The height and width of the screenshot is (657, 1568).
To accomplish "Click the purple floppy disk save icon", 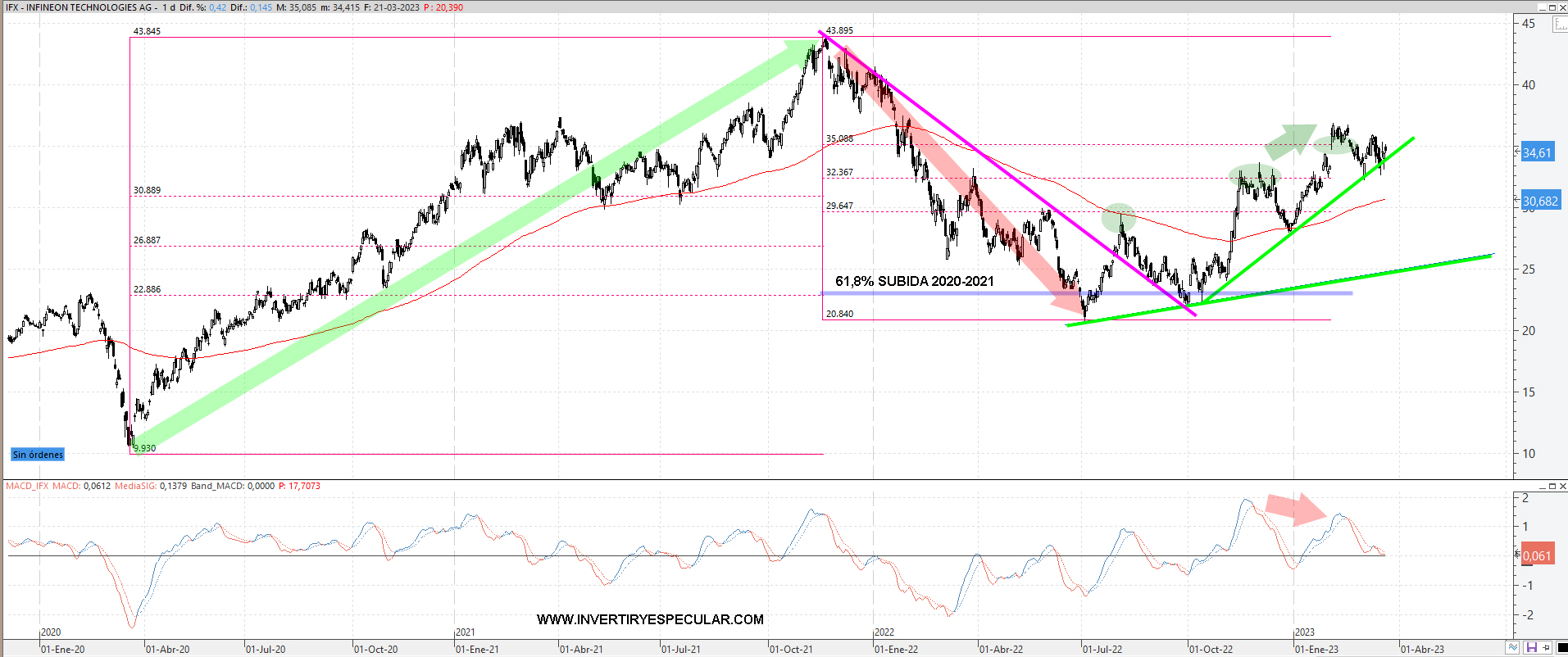I will pos(1530,648).
